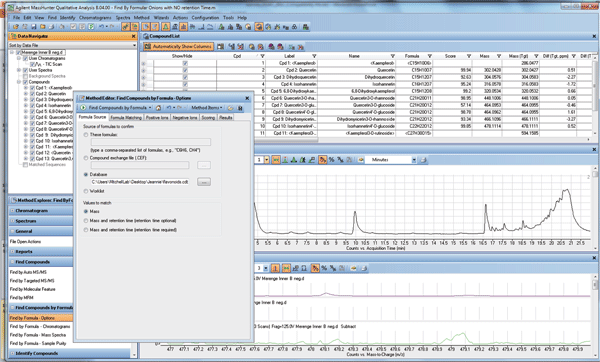
Task: Expand the Chromatogram section in Method Explorer
Action: tap(12, 211)
